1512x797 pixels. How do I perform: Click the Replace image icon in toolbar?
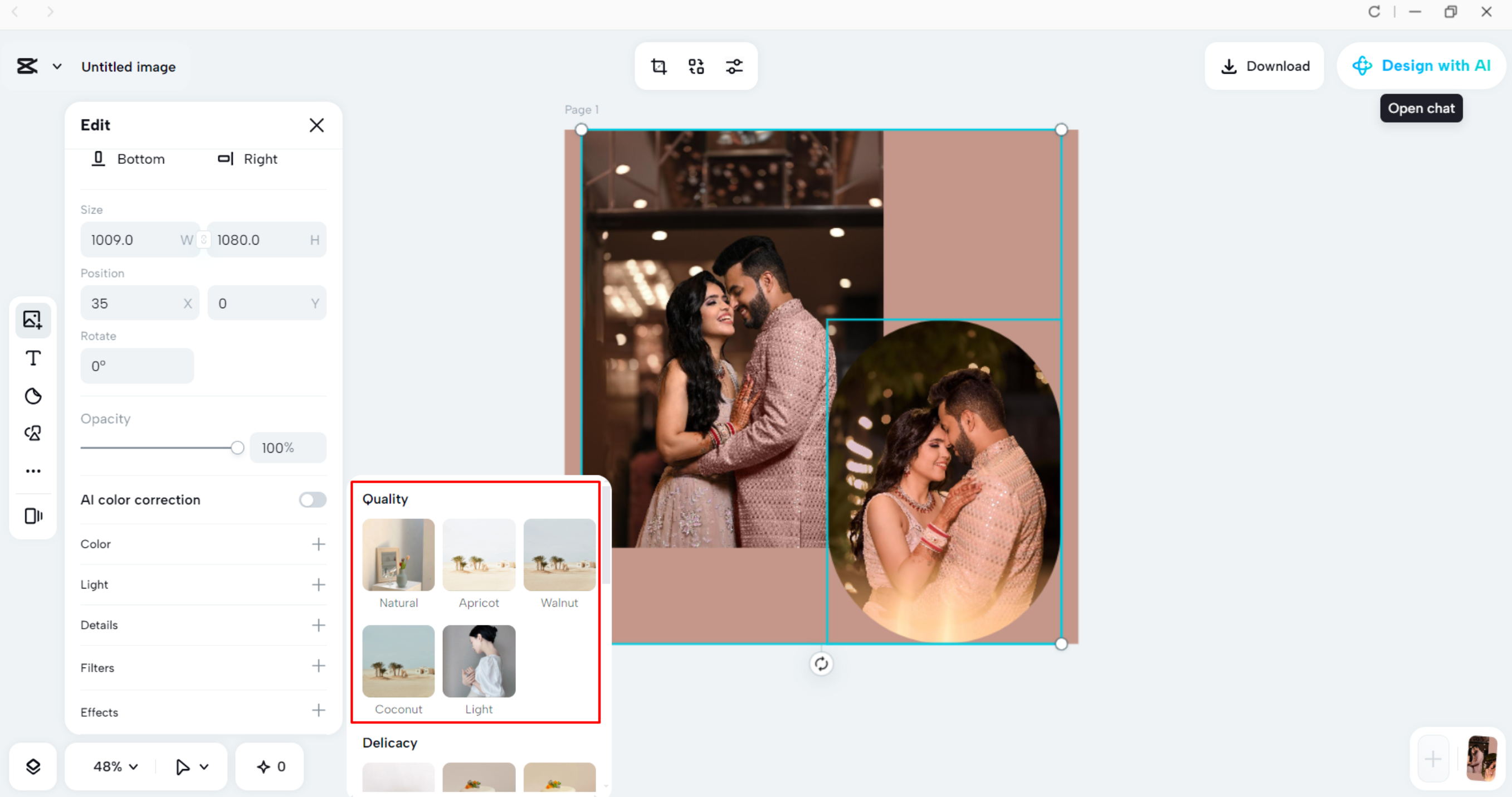pyautogui.click(x=696, y=66)
